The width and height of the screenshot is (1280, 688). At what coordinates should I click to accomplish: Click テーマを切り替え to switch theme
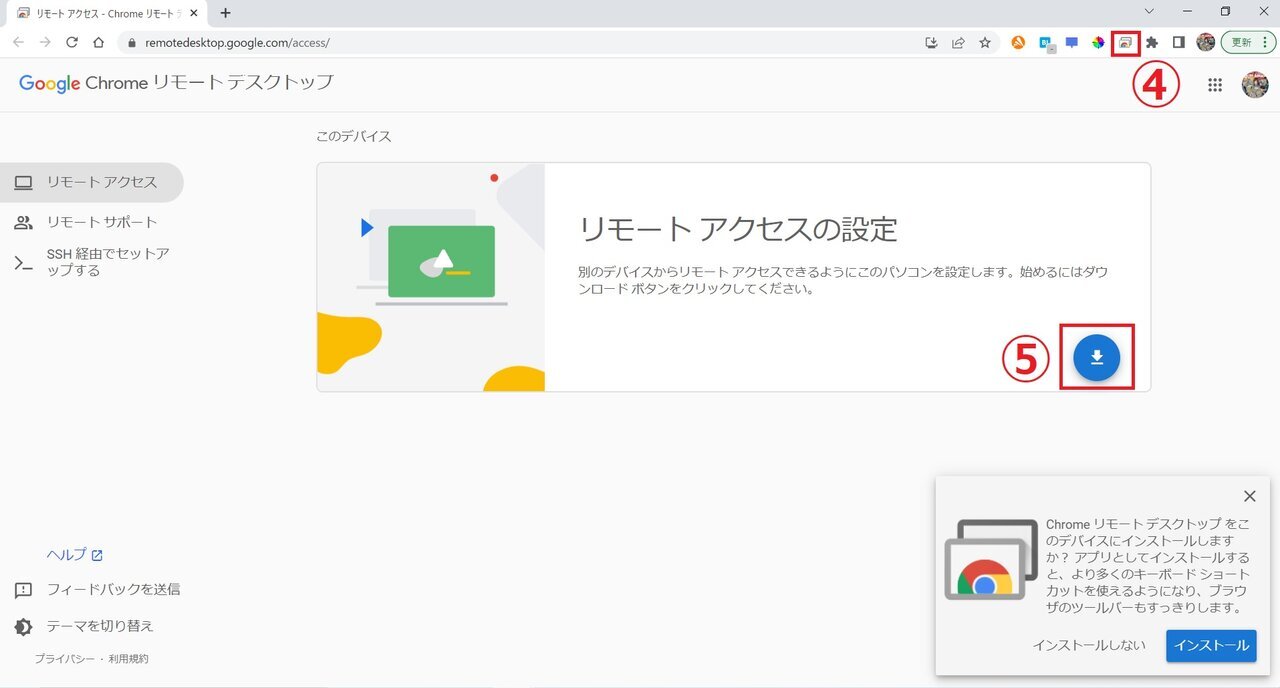tap(84, 626)
